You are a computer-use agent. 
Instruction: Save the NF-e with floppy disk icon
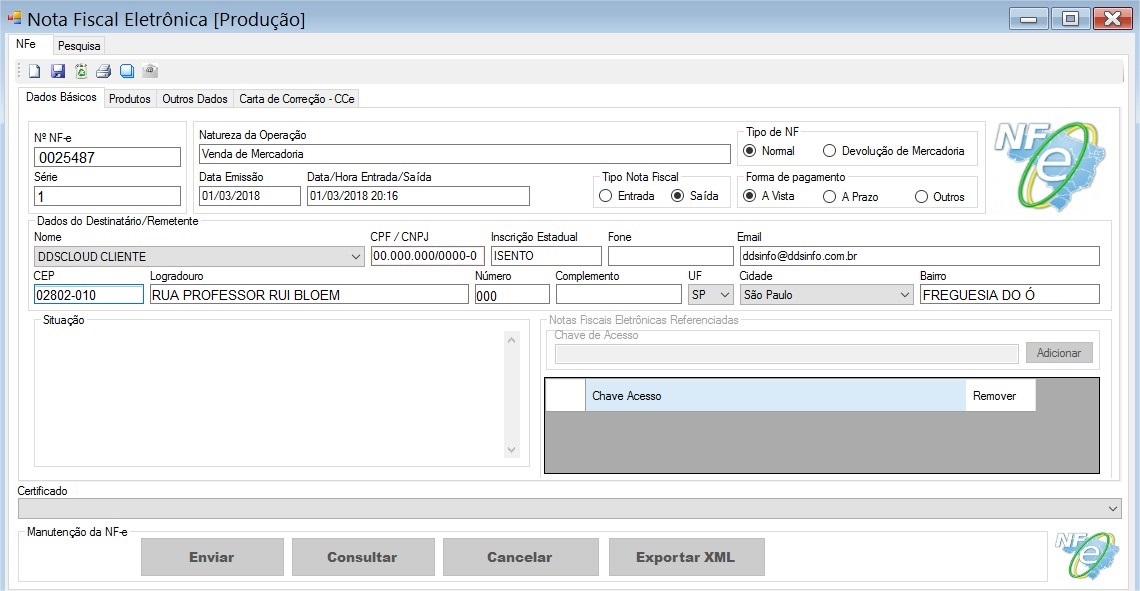click(57, 71)
